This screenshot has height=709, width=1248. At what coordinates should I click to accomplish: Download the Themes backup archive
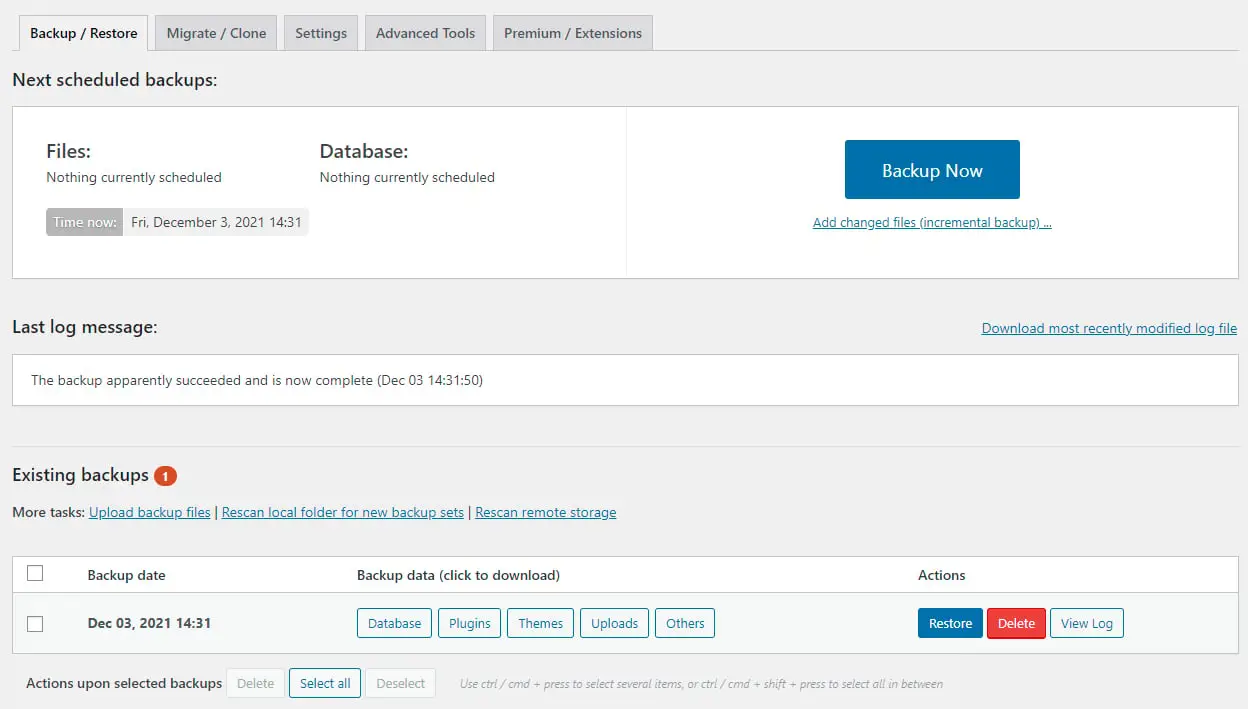(541, 623)
